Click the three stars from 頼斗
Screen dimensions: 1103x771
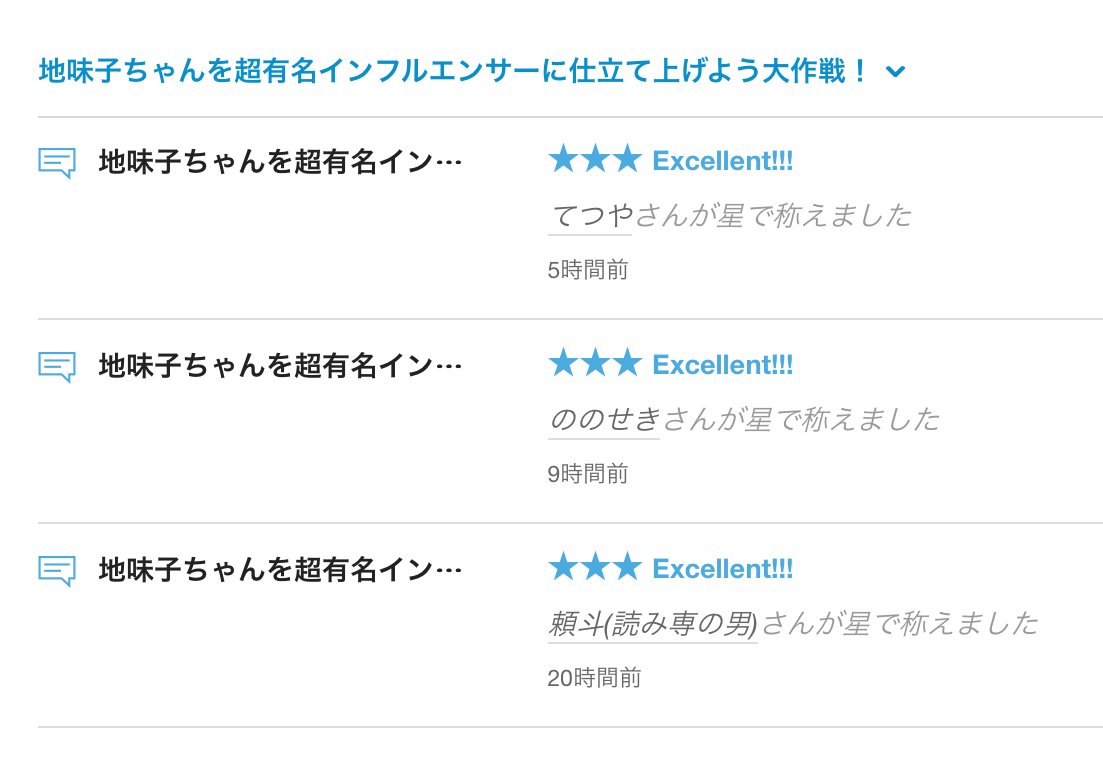pos(594,567)
